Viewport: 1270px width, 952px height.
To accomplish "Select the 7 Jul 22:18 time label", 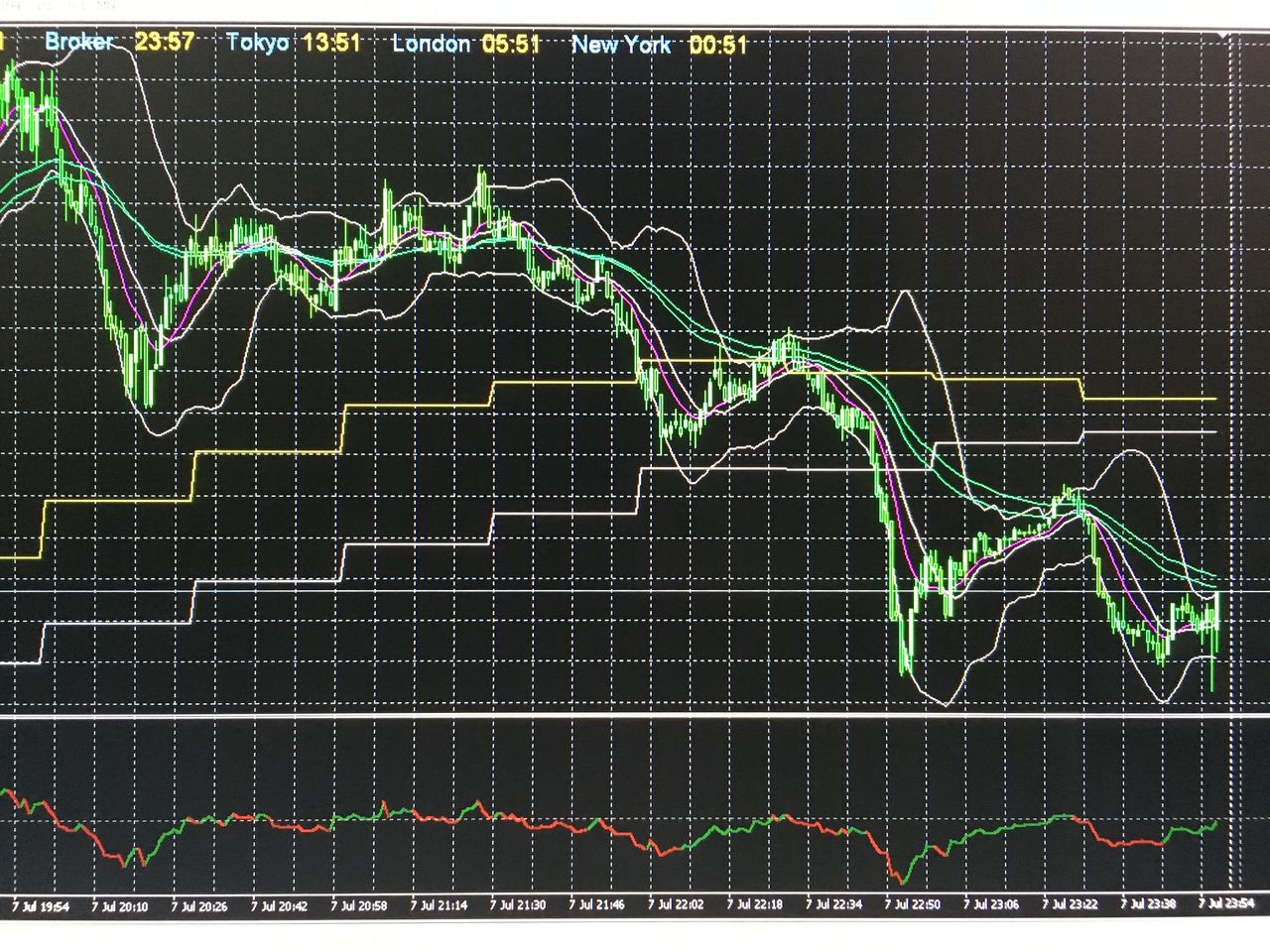I will coord(754,905).
